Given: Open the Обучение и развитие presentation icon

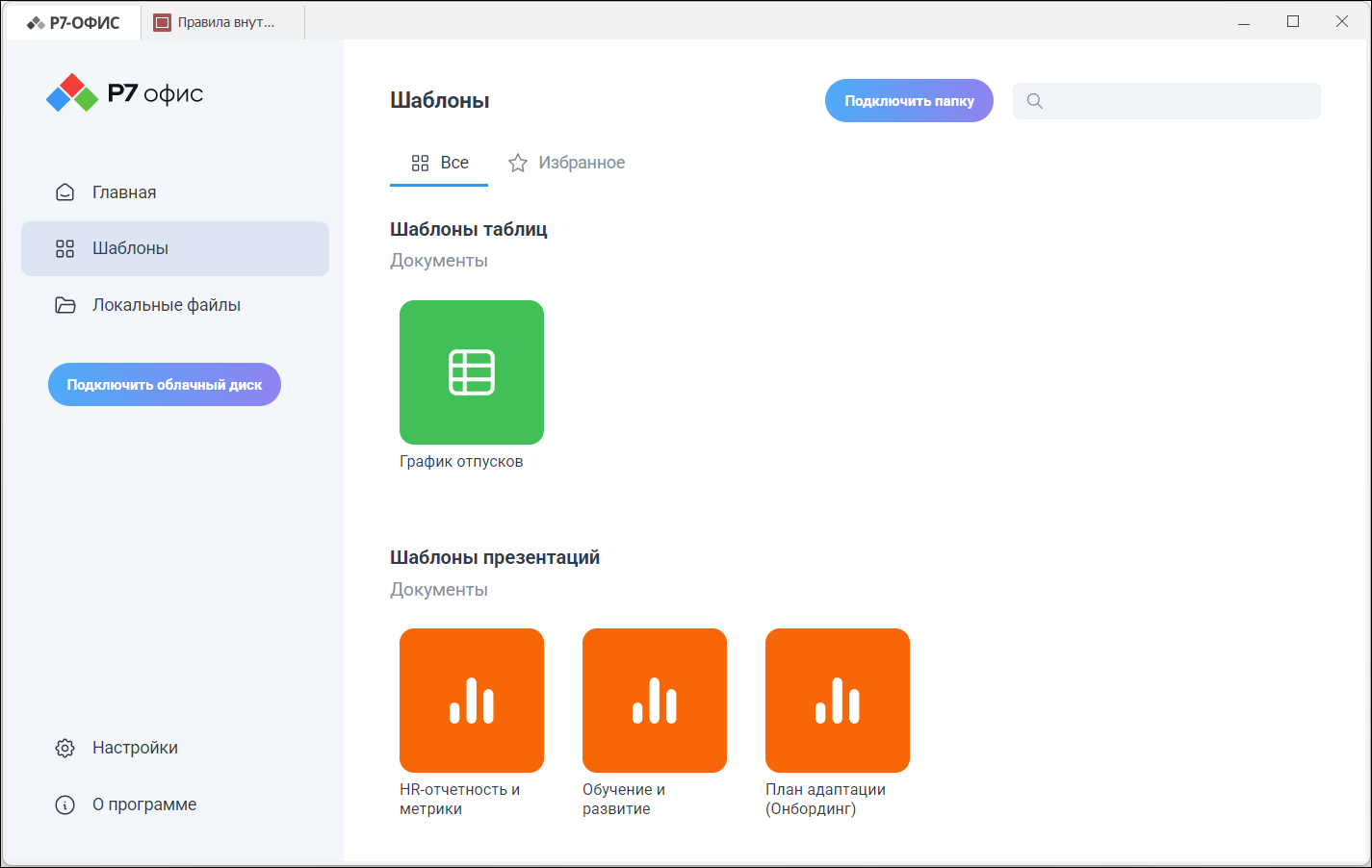Looking at the screenshot, I should [x=655, y=701].
